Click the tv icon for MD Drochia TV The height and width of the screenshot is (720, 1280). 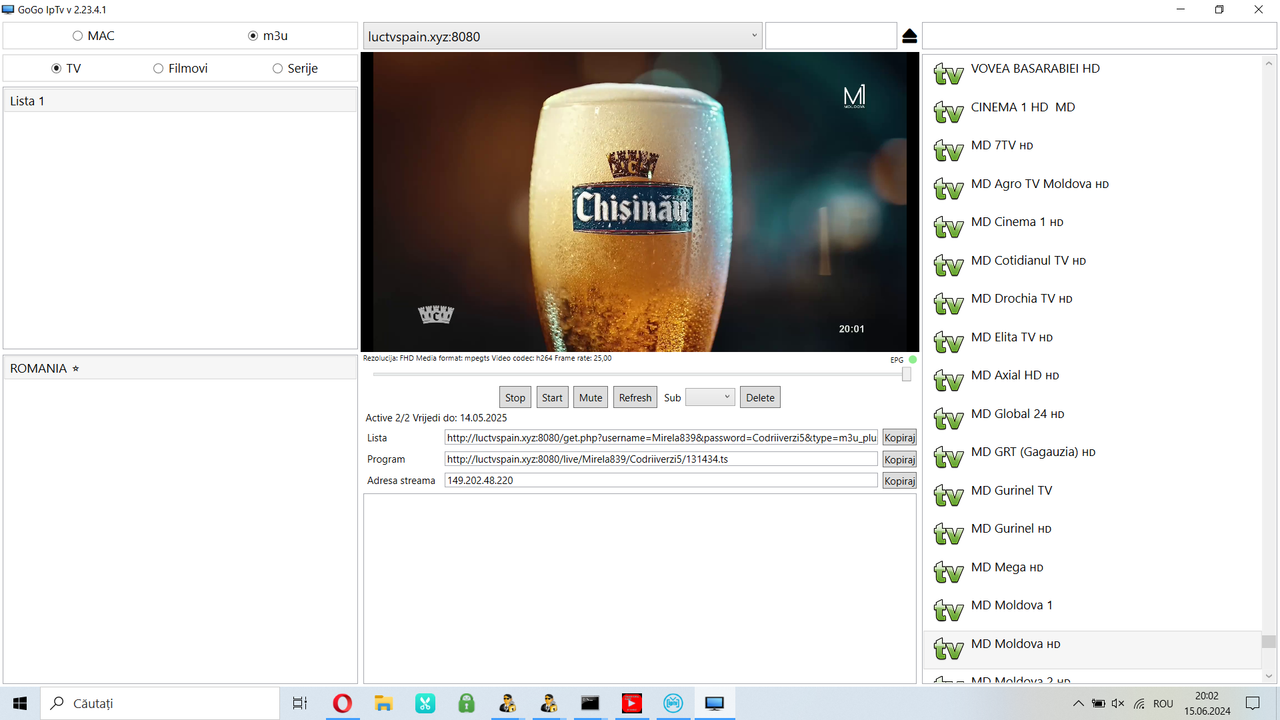tap(948, 304)
